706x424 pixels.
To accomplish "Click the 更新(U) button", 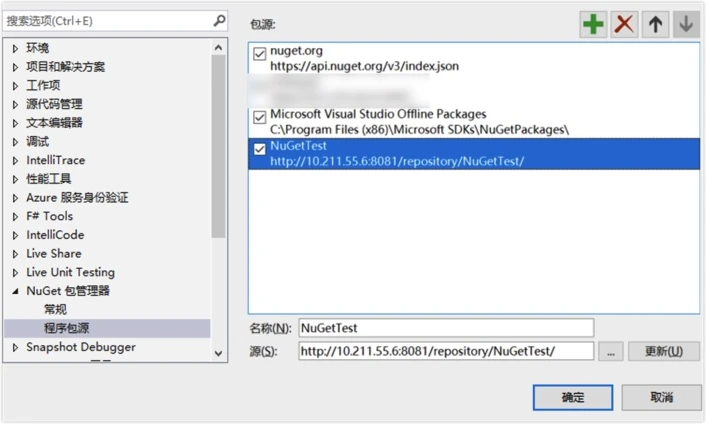I will [x=664, y=352].
